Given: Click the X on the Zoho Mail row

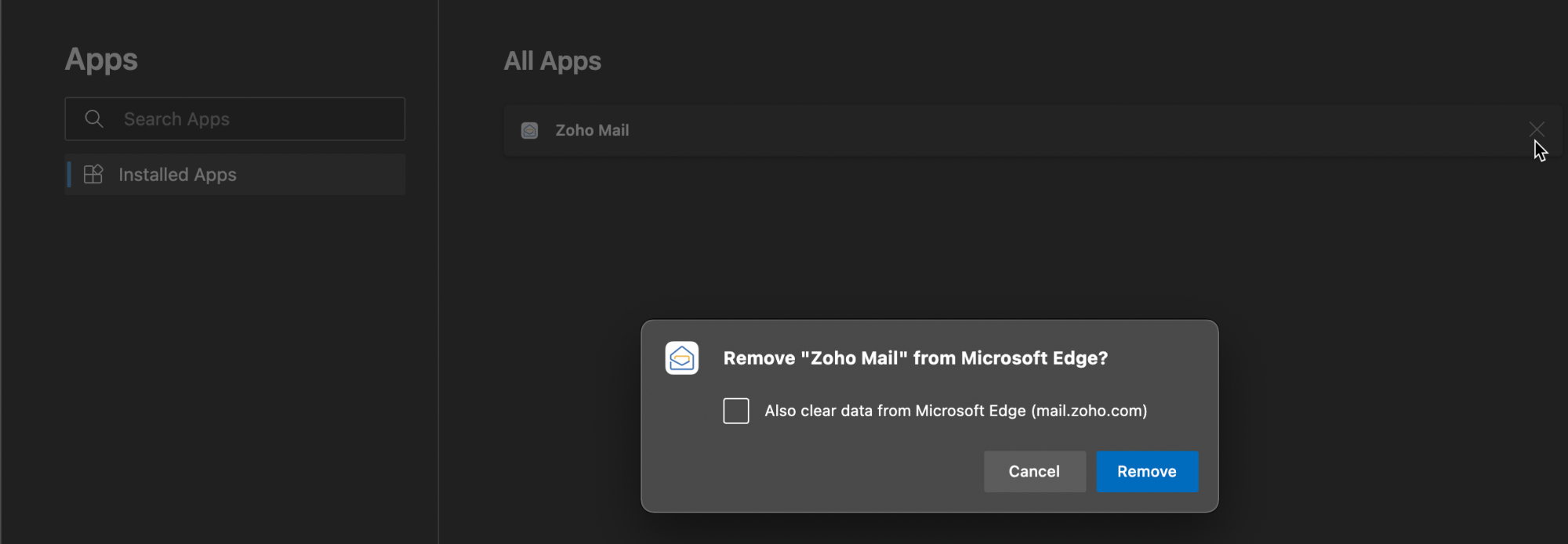Looking at the screenshot, I should point(1537,129).
